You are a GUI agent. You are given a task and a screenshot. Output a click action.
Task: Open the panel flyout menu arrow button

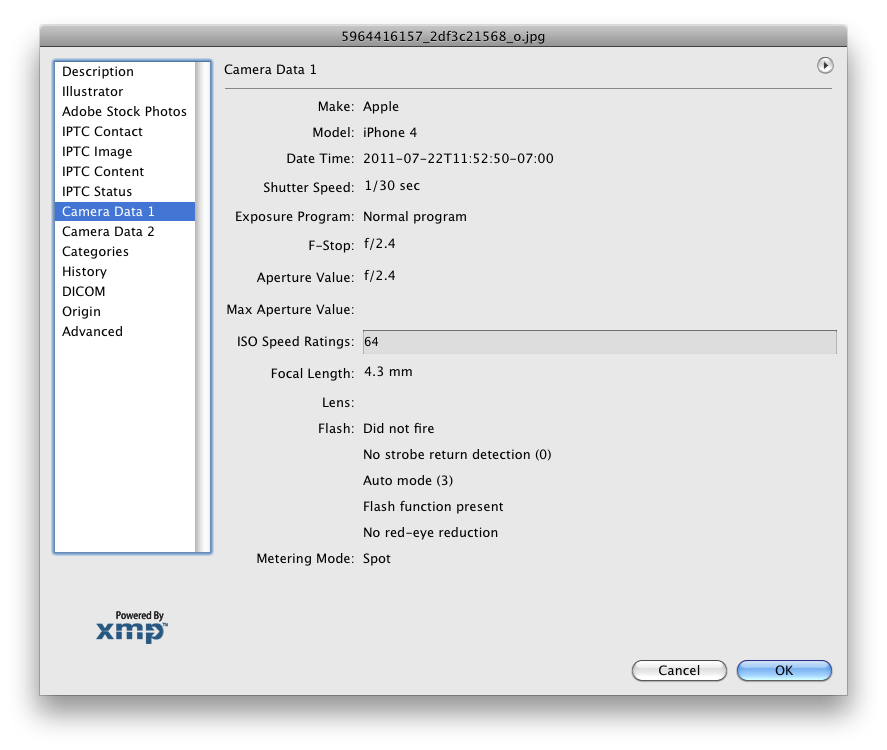coord(825,66)
